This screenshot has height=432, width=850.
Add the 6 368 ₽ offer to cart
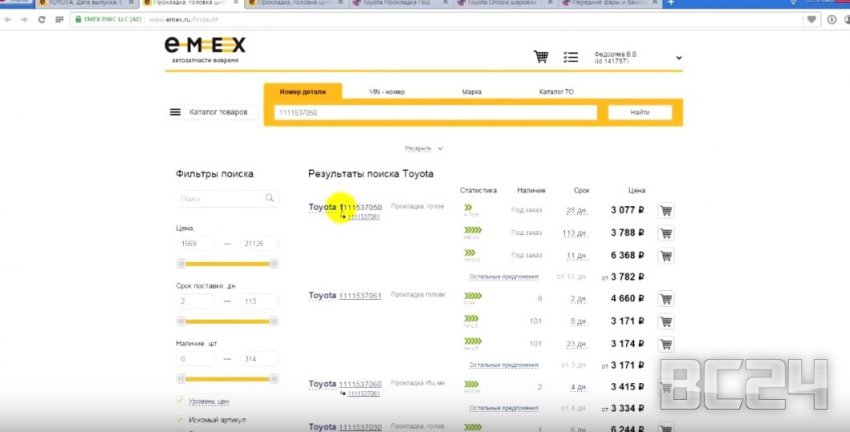[667, 256]
